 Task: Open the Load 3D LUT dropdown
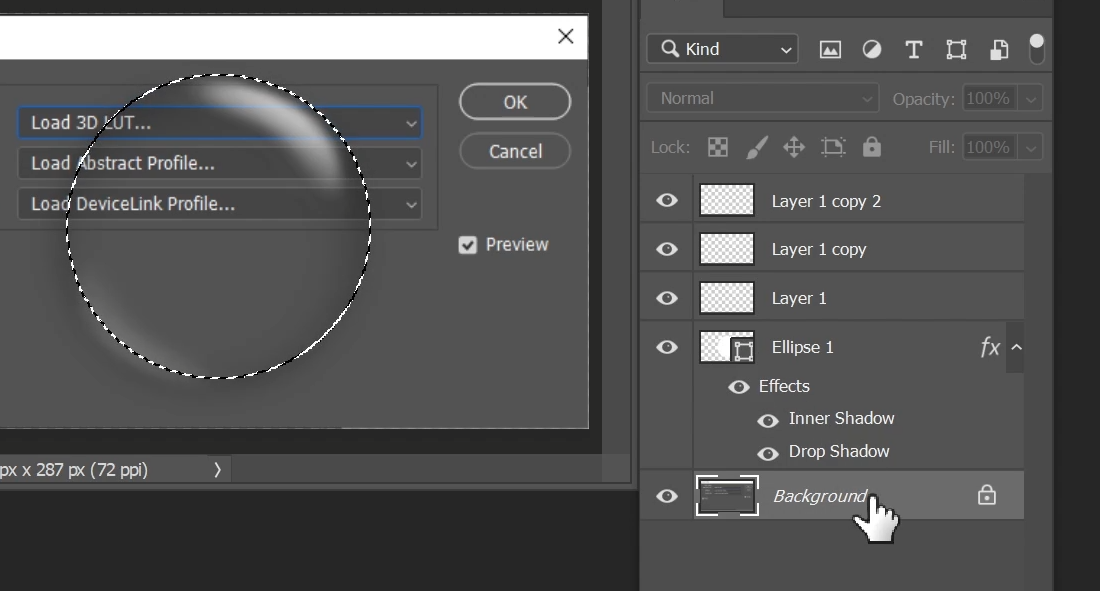219,123
